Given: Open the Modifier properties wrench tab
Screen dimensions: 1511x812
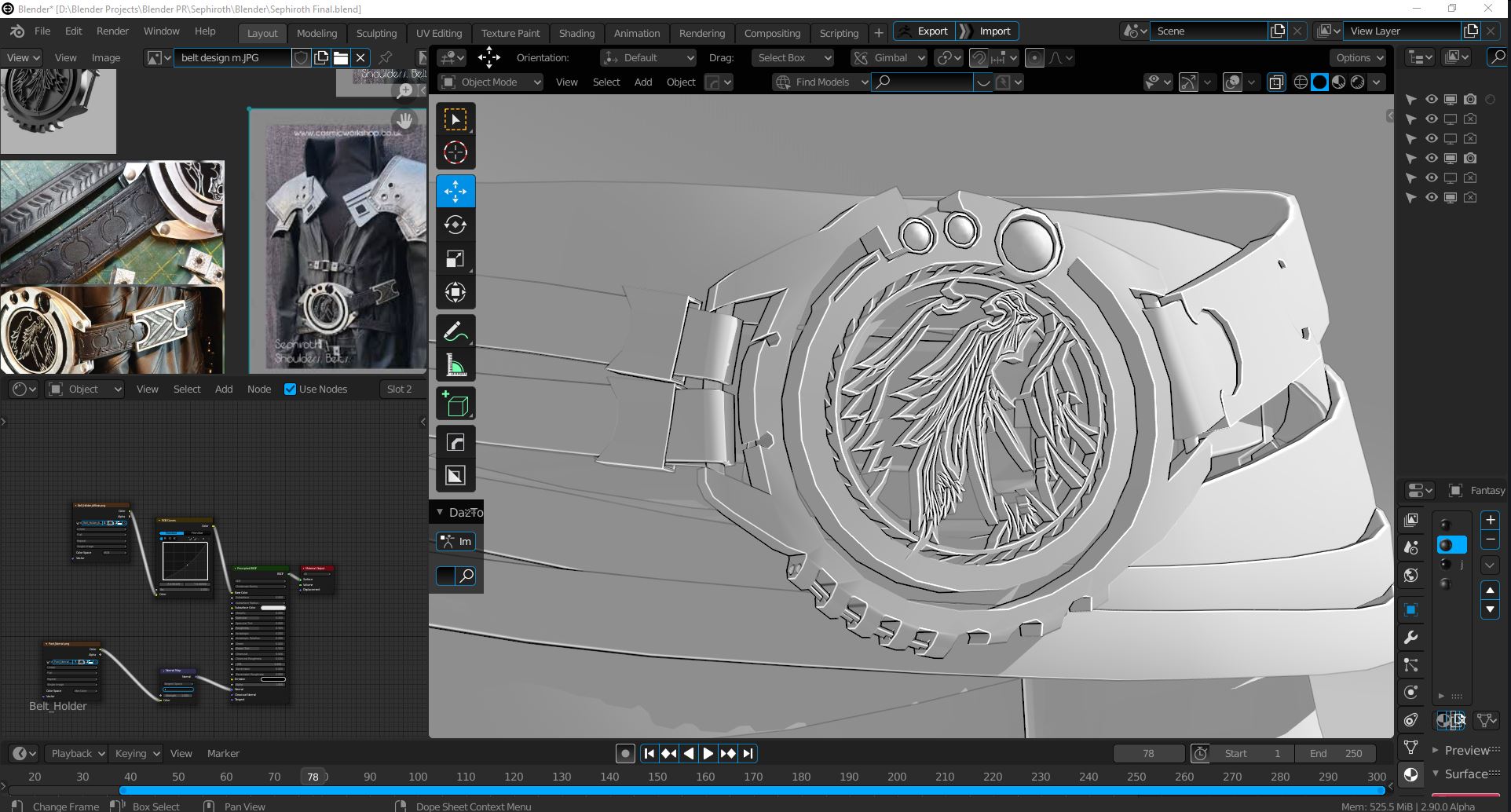Looking at the screenshot, I should point(1411,638).
